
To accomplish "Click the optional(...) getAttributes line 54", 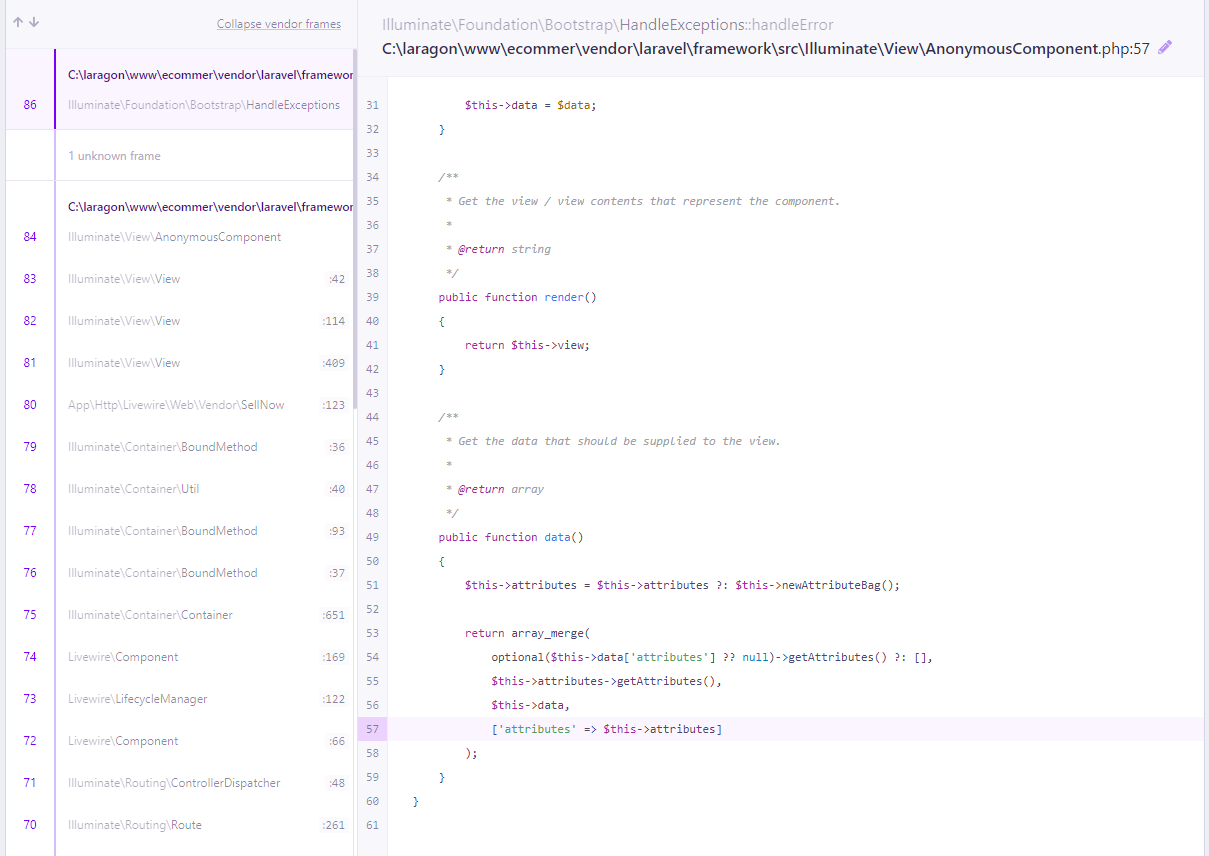I will tap(712, 657).
